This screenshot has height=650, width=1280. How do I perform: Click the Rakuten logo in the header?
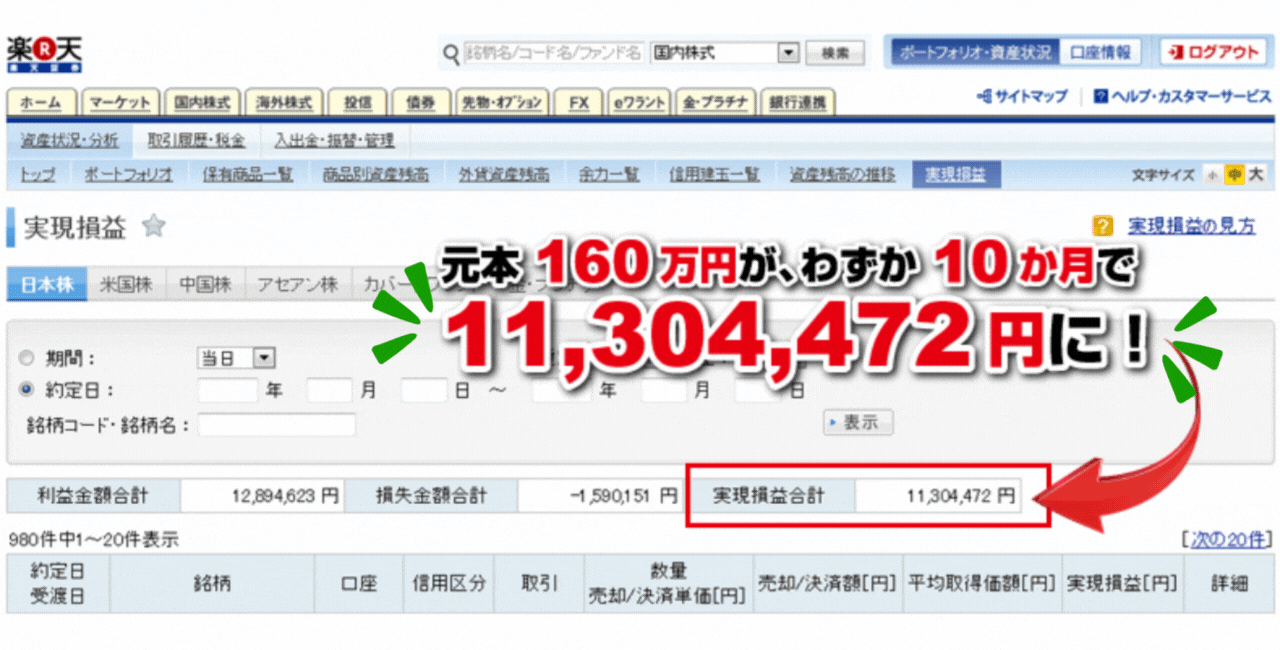click(44, 53)
